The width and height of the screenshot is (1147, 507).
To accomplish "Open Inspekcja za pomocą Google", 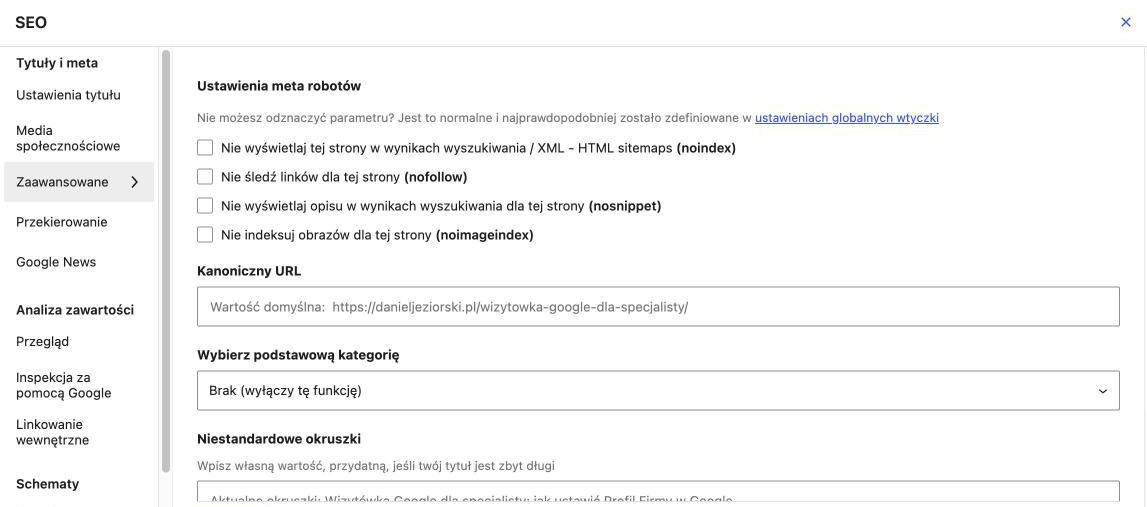I will 64,385.
